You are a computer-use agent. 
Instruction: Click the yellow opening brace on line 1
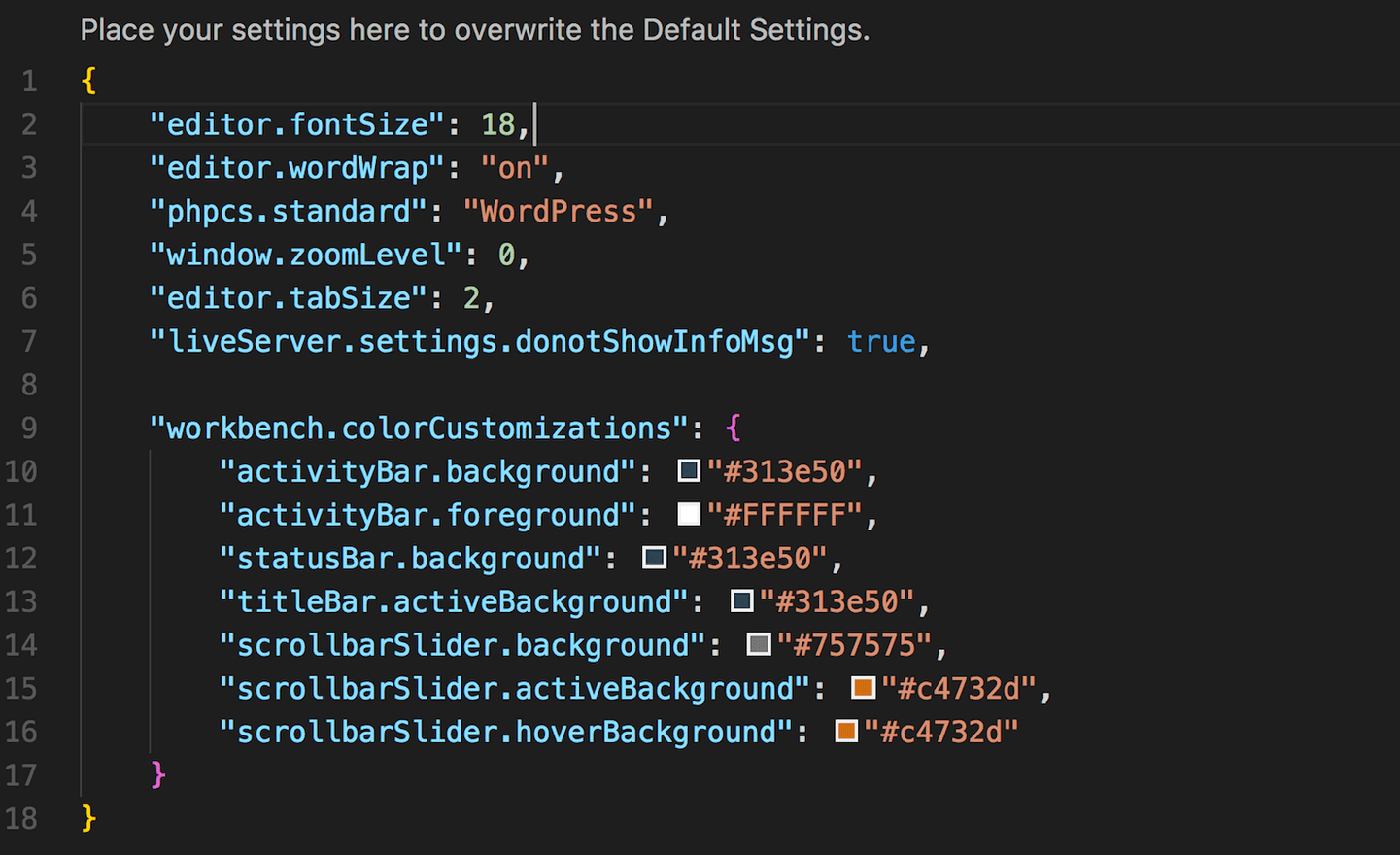coord(88,81)
